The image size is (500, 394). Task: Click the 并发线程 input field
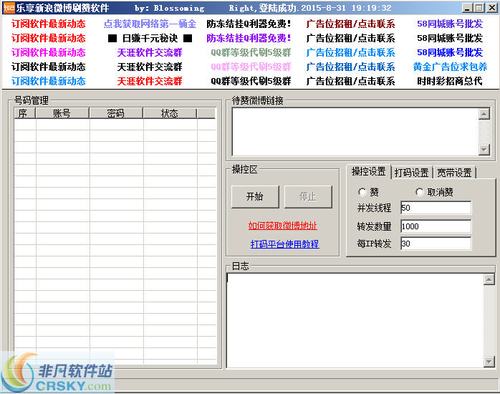point(436,208)
